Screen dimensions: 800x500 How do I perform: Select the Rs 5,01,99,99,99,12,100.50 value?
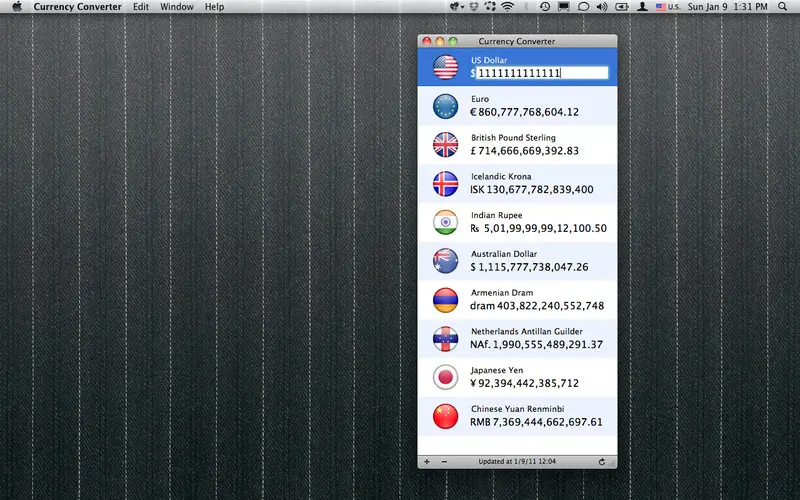pos(538,229)
